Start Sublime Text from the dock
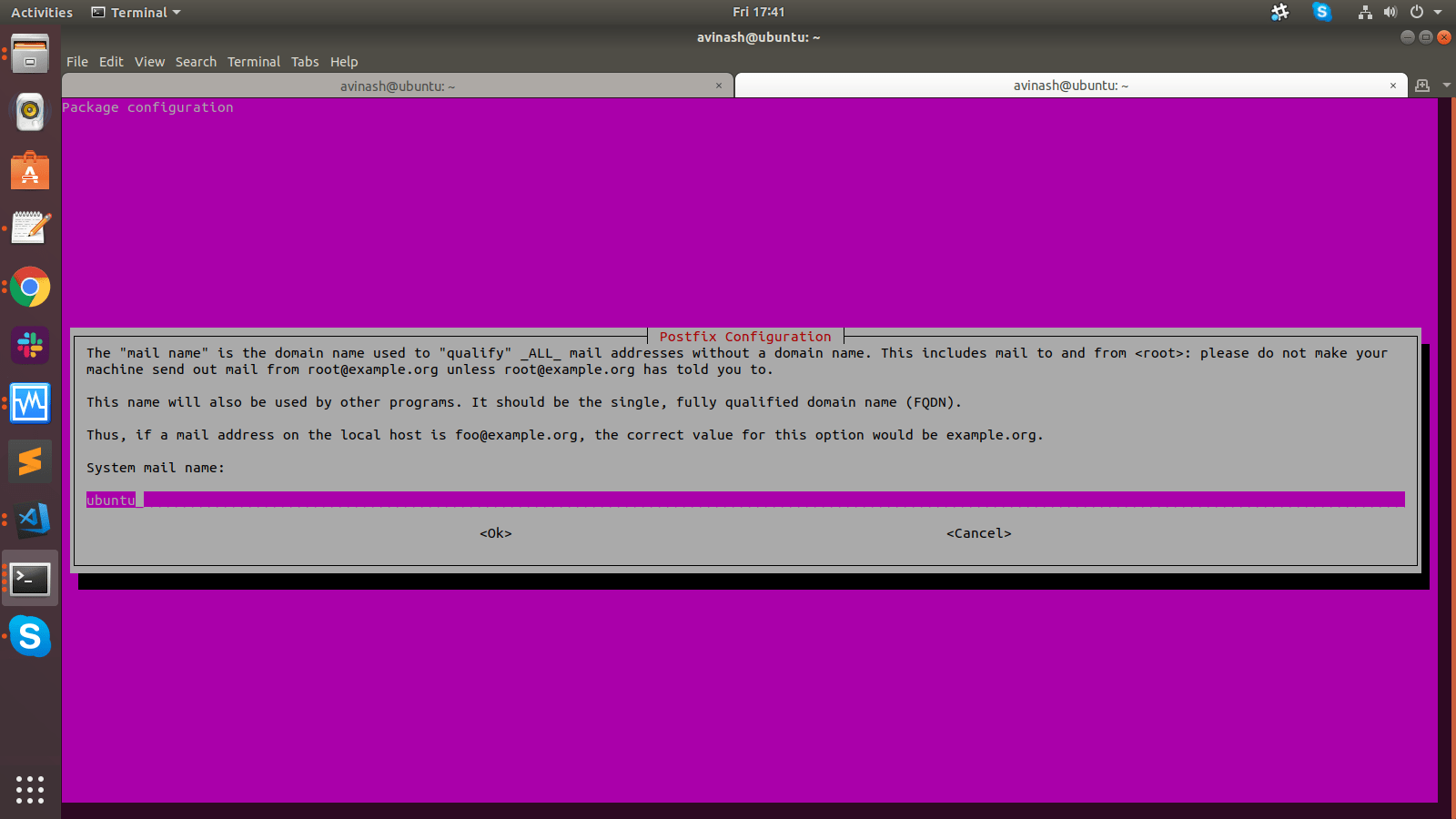Image resolution: width=1456 pixels, height=819 pixels. tap(30, 461)
